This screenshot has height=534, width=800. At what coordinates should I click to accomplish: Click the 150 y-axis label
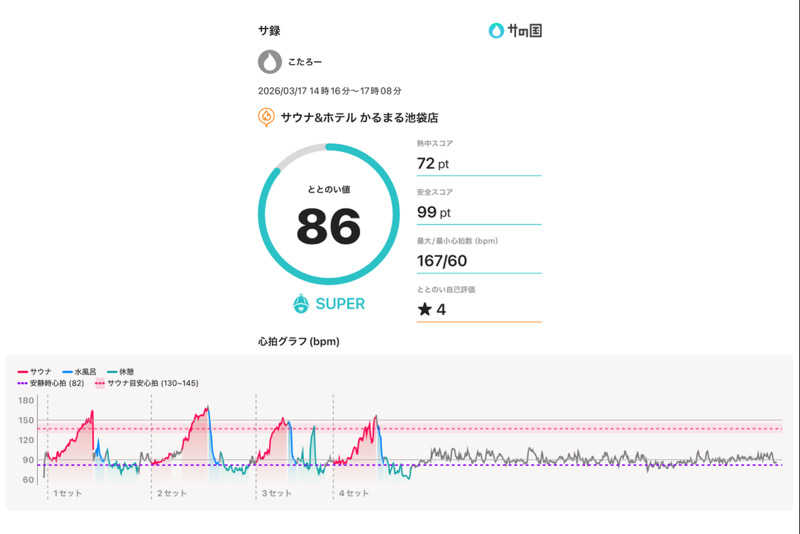[26, 420]
